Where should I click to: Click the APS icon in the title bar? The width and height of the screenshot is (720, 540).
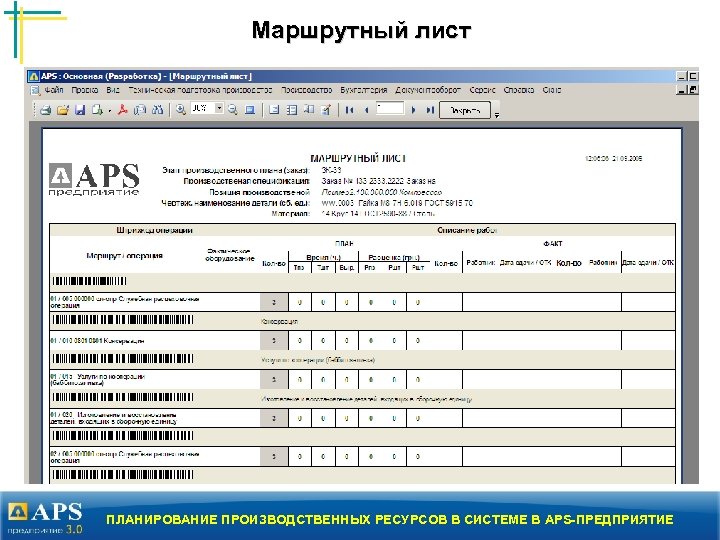point(34,76)
